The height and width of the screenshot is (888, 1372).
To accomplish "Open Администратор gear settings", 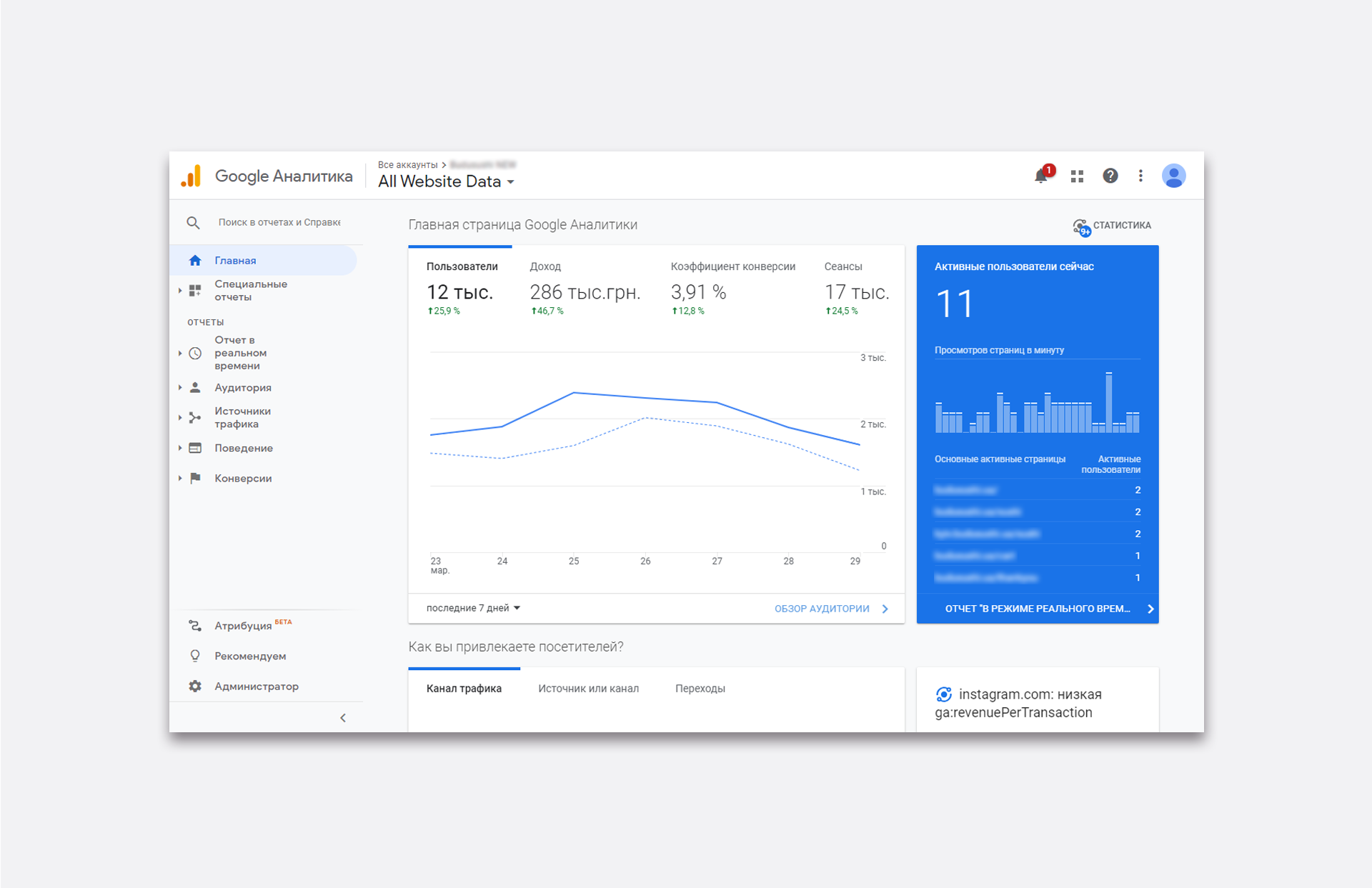I will click(x=256, y=686).
